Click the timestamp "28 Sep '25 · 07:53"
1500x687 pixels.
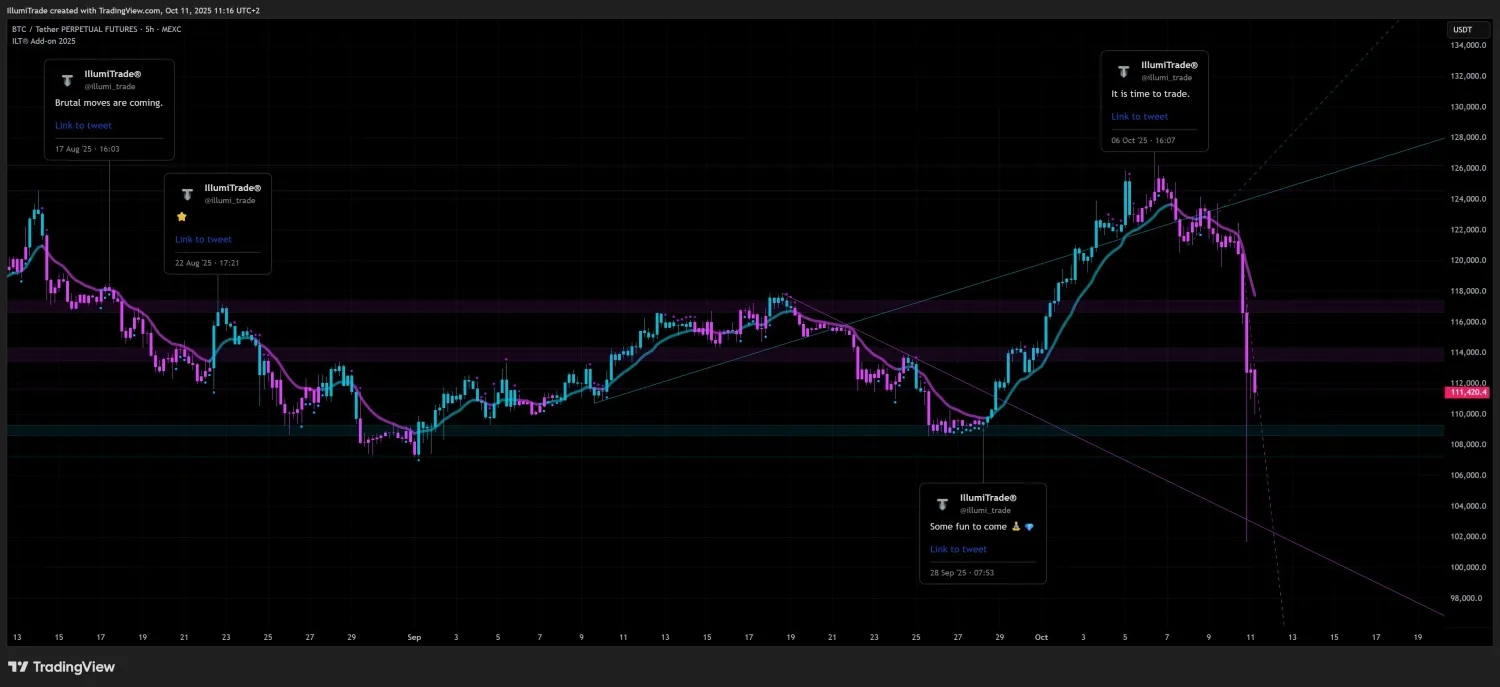[x=962, y=573]
